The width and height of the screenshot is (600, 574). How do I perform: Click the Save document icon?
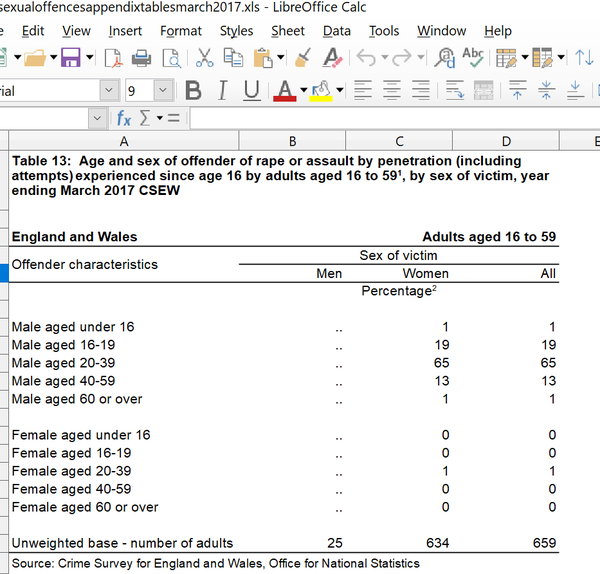click(71, 58)
